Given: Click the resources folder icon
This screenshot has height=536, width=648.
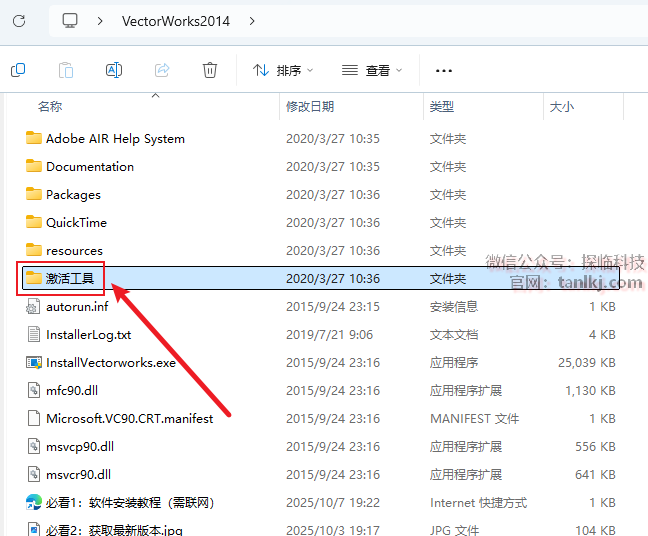Looking at the screenshot, I should pyautogui.click(x=34, y=250).
